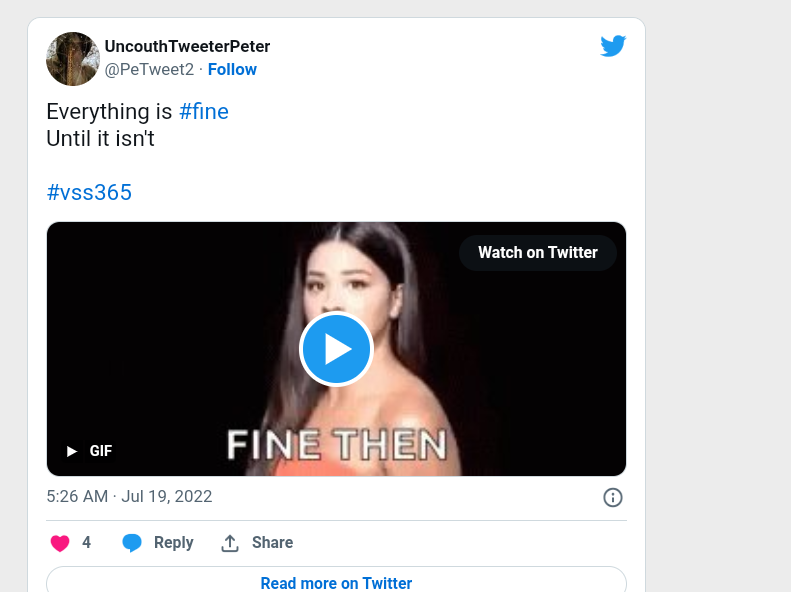Screen dimensions: 791x592
Task: Open the #vss365 hashtag link
Action: [x=89, y=192]
